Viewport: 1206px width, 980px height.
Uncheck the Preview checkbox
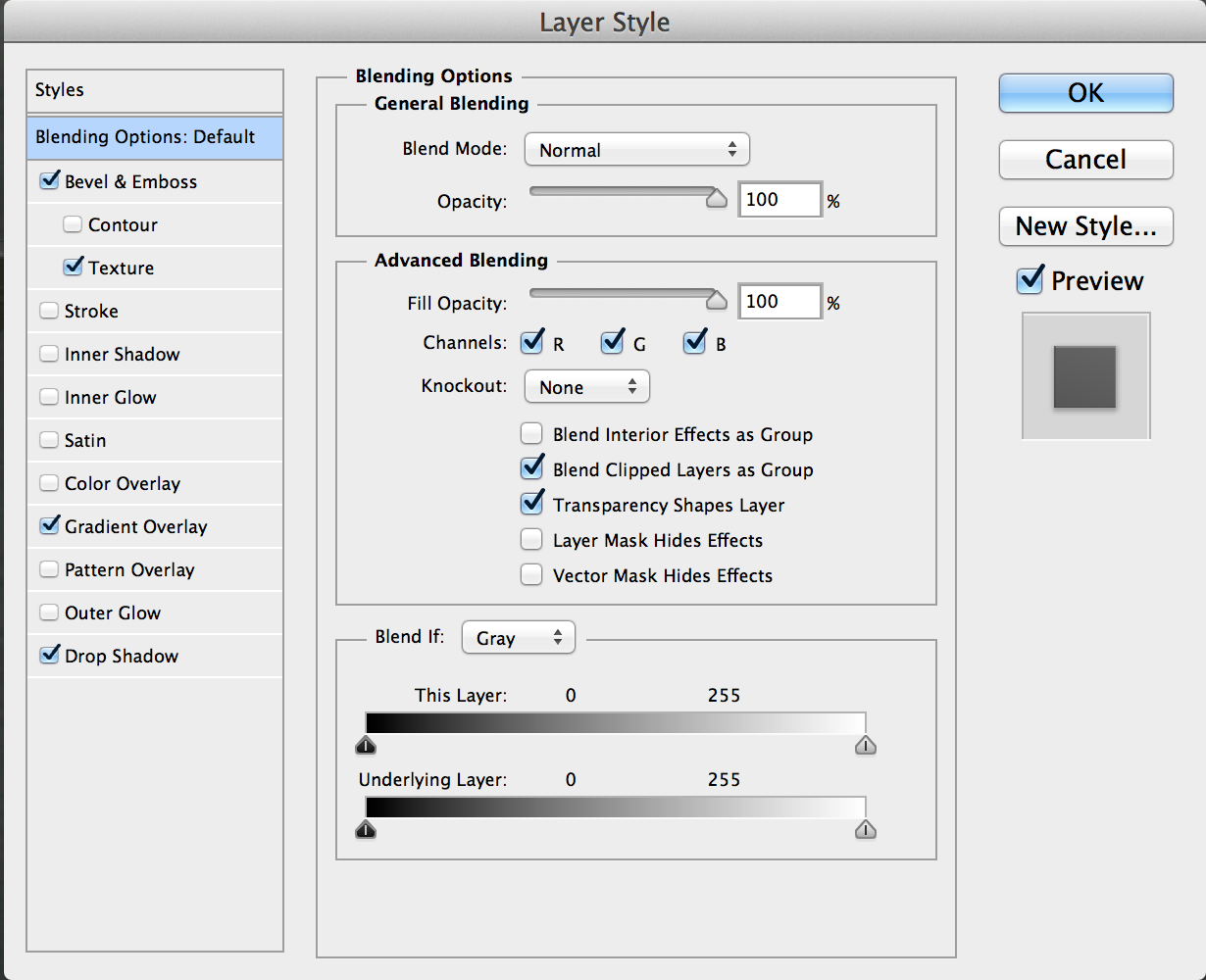click(x=1030, y=281)
